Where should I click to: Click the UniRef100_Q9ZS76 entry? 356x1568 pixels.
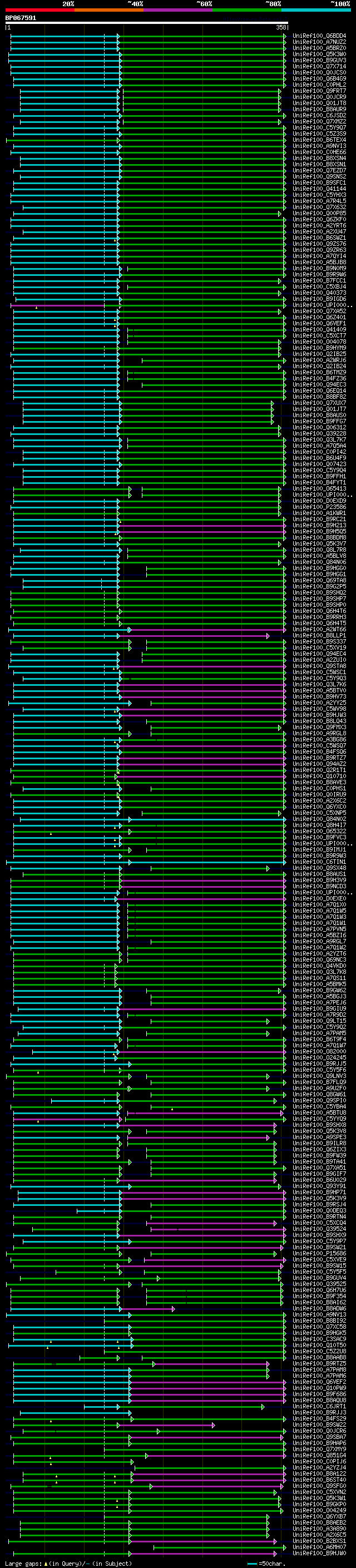tap(319, 244)
